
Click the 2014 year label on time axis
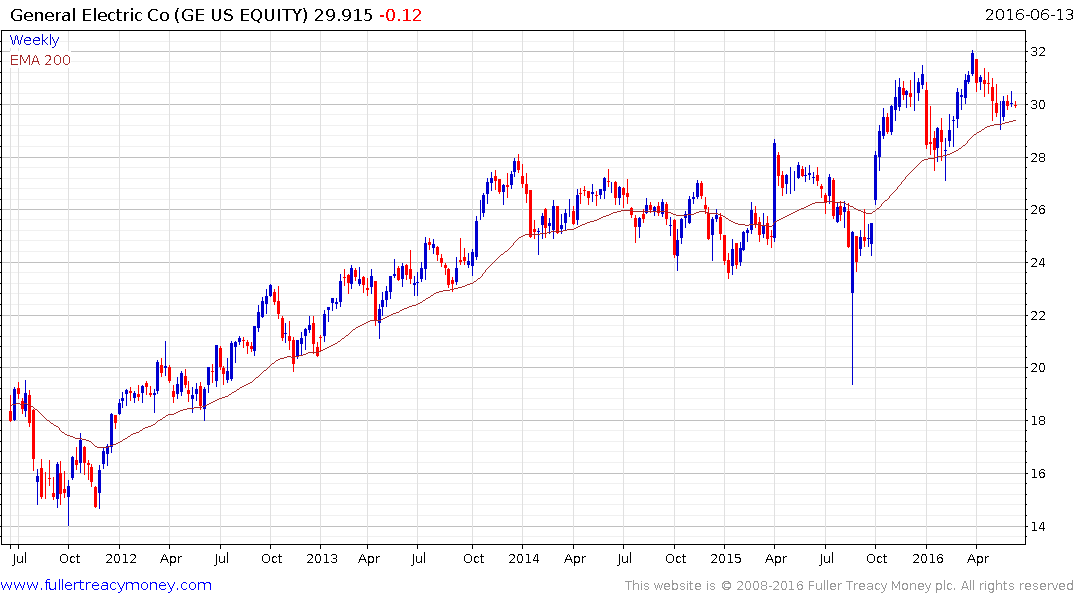(x=524, y=558)
